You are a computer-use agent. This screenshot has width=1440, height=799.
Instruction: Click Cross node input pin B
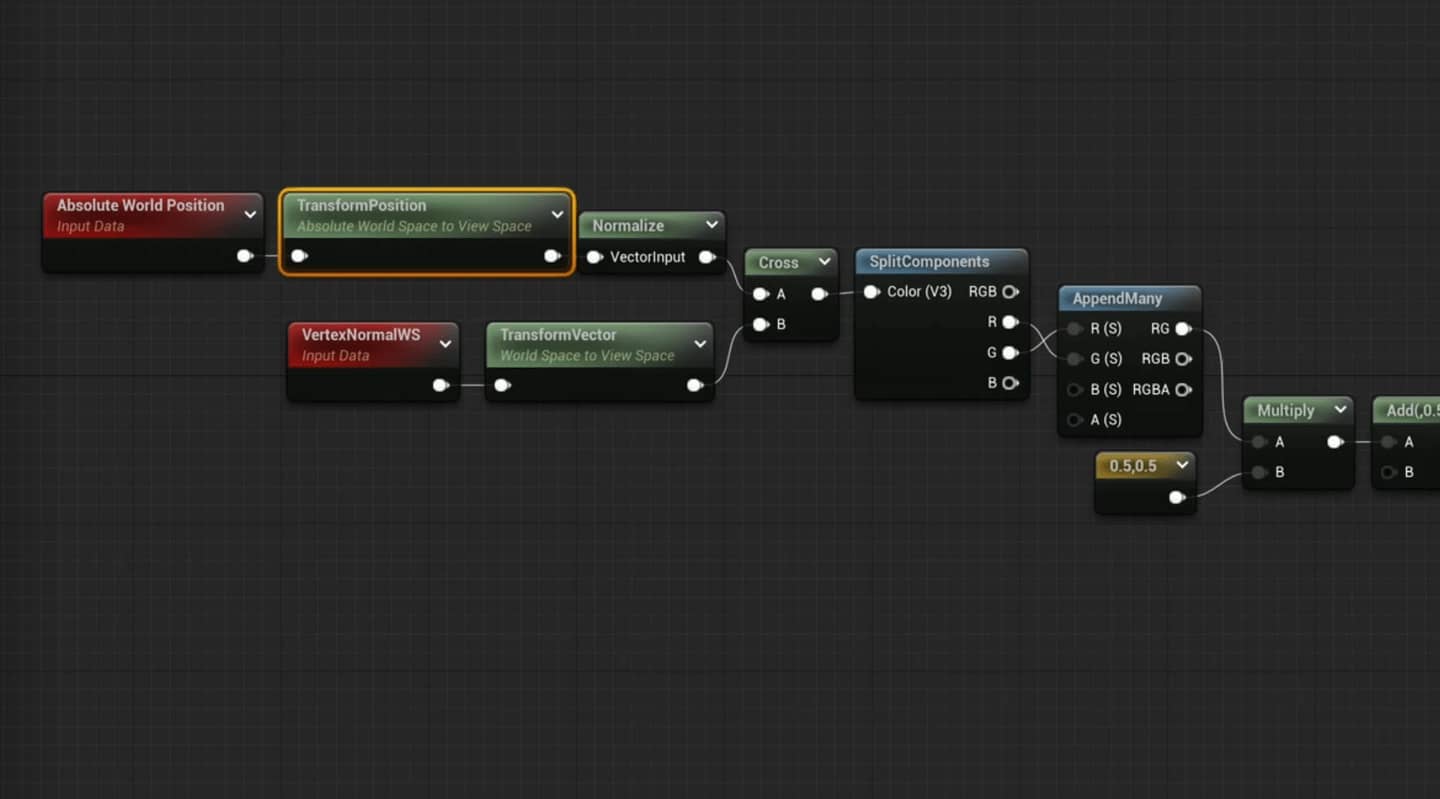(761, 324)
